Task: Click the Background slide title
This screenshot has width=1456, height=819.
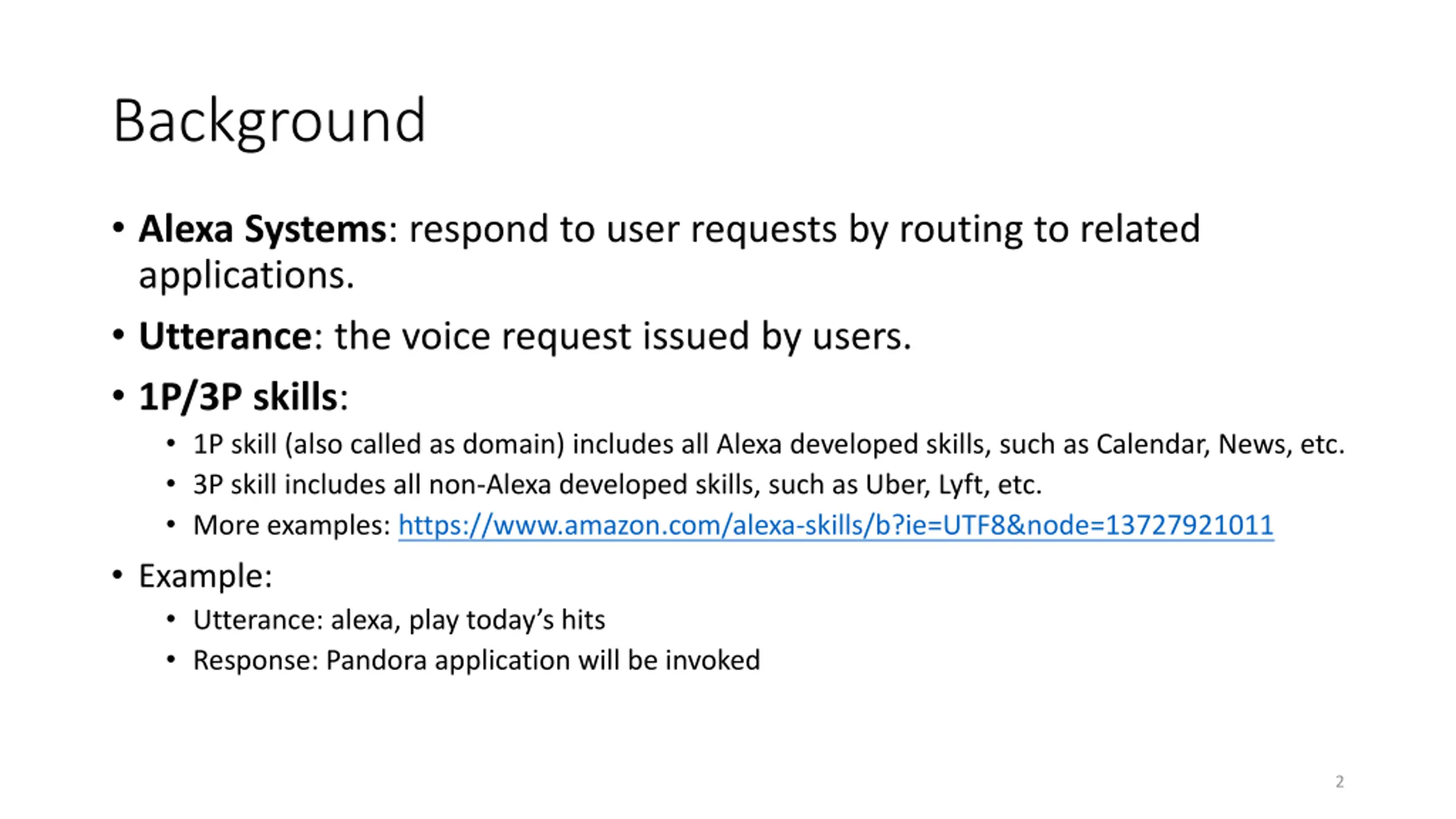Action: (x=269, y=121)
